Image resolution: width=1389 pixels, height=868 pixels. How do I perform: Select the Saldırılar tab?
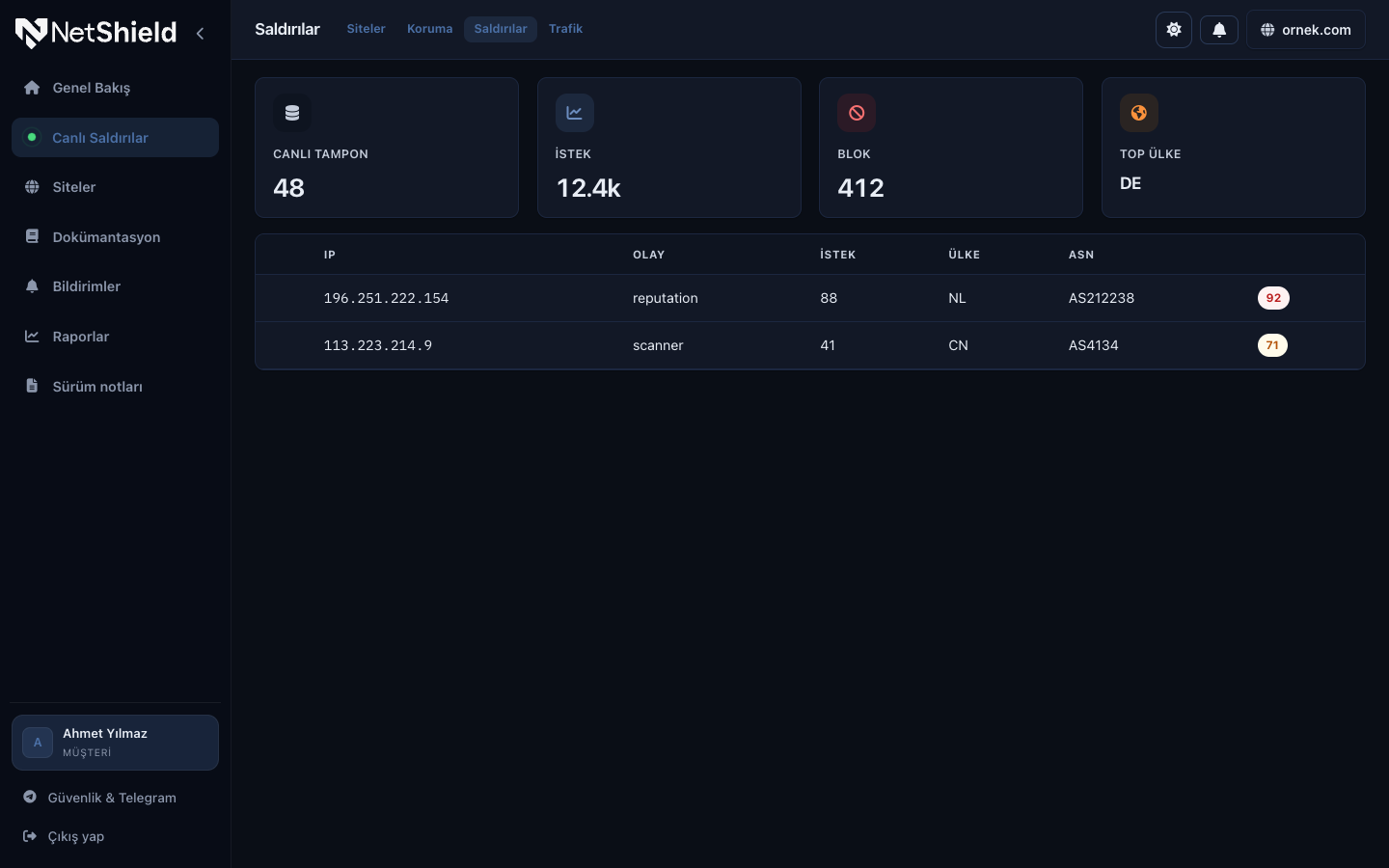click(501, 29)
